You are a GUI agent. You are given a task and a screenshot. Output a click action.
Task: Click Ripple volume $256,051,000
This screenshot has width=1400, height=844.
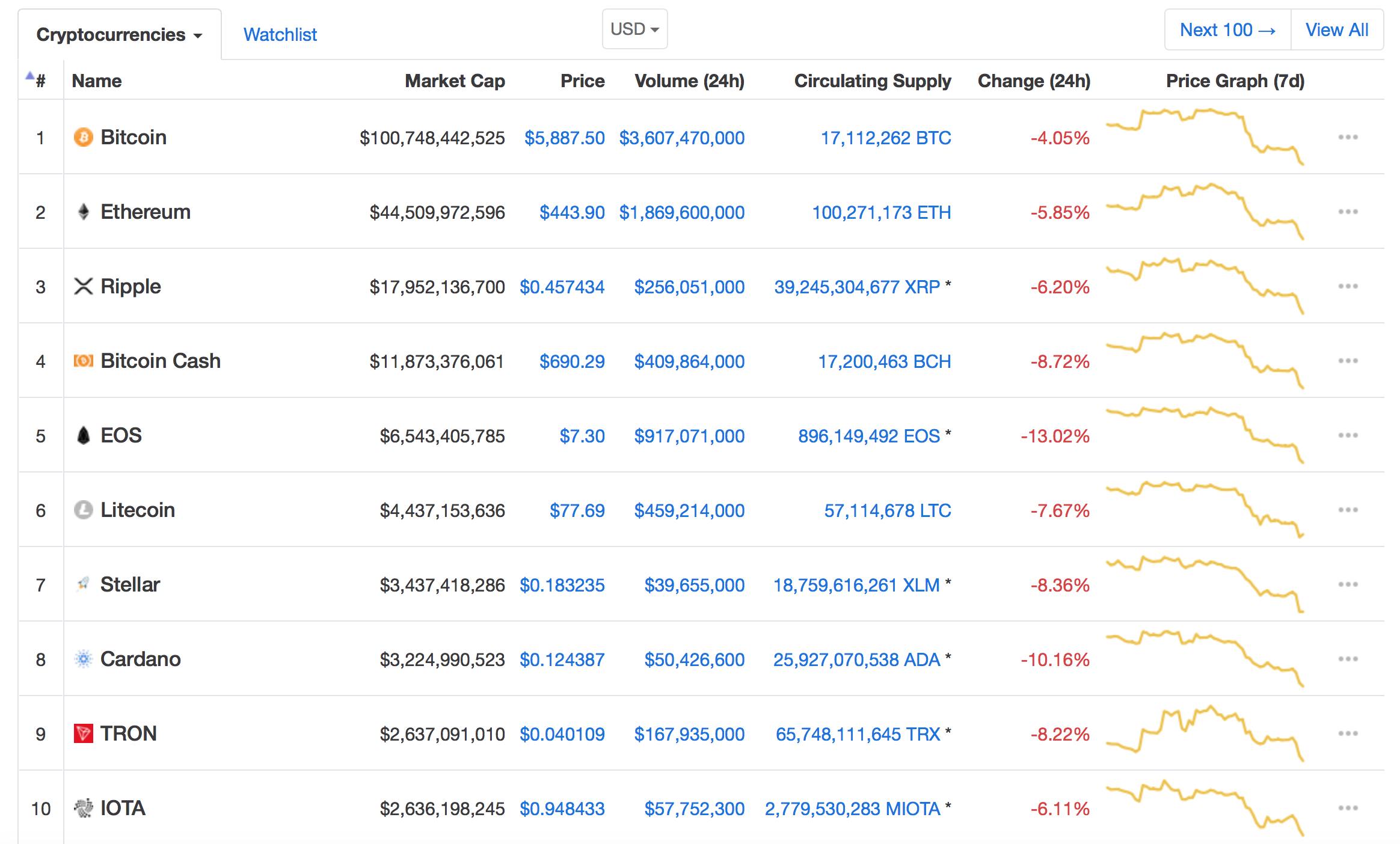coord(689,287)
